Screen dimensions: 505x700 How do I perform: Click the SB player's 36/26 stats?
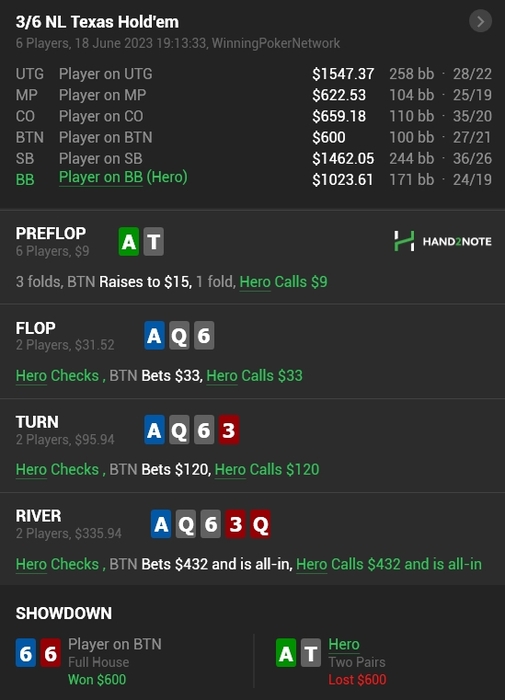(472, 158)
